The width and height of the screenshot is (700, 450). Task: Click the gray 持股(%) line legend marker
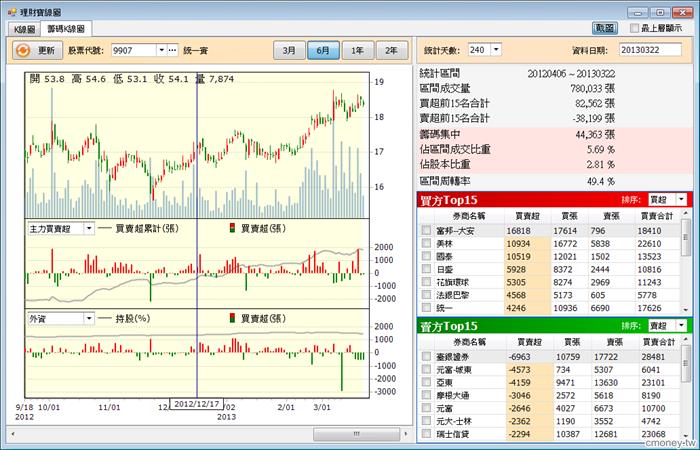pyautogui.click(x=104, y=318)
